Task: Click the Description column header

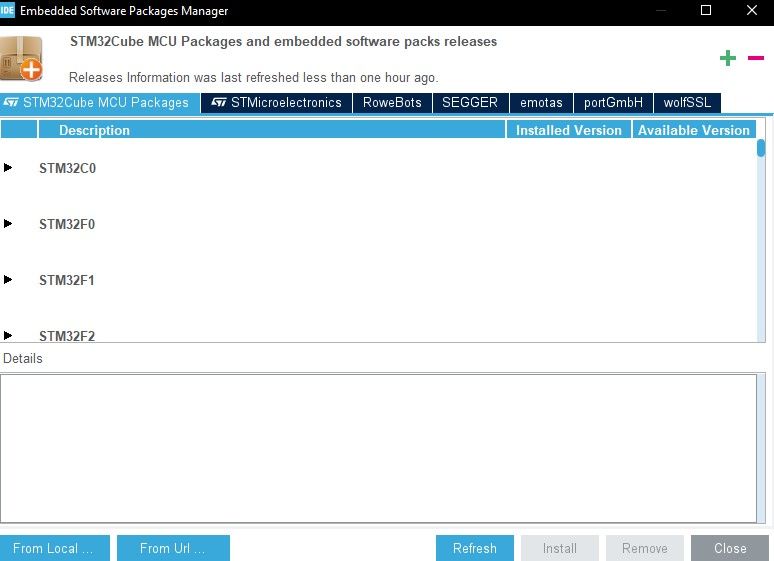Action: [x=272, y=130]
